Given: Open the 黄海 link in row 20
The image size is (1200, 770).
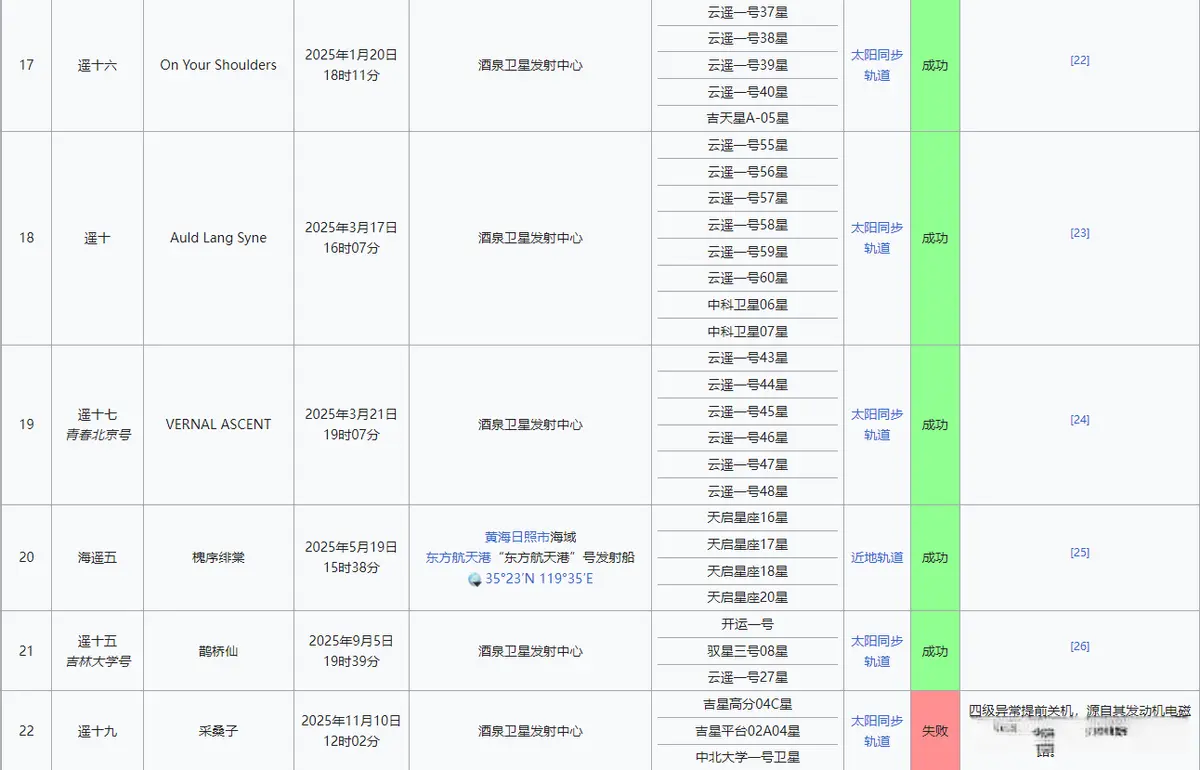Looking at the screenshot, I should click(x=497, y=537).
